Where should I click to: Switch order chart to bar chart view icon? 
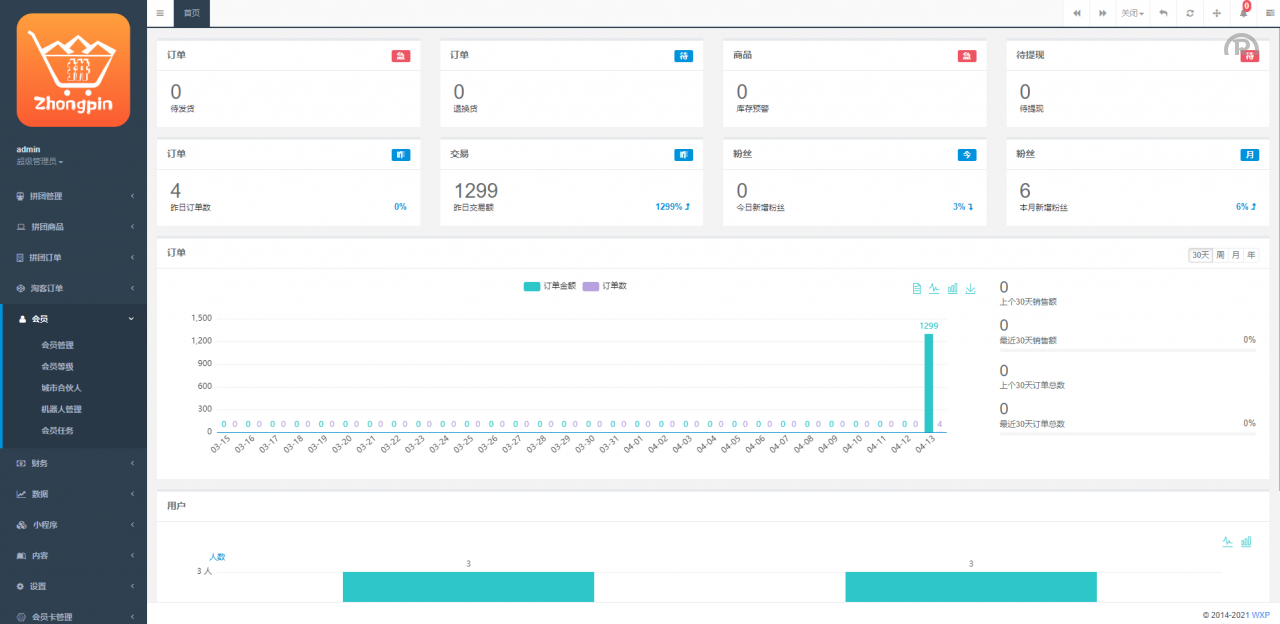952,289
